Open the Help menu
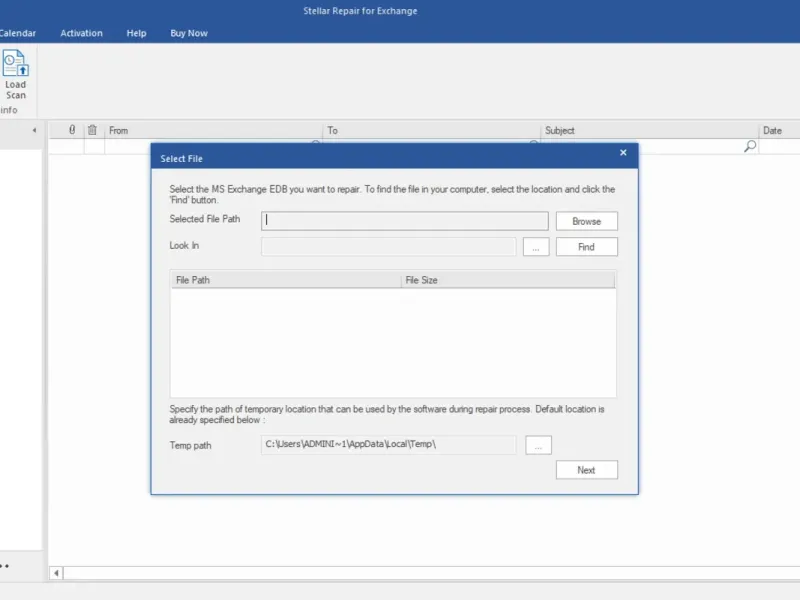 (x=136, y=33)
